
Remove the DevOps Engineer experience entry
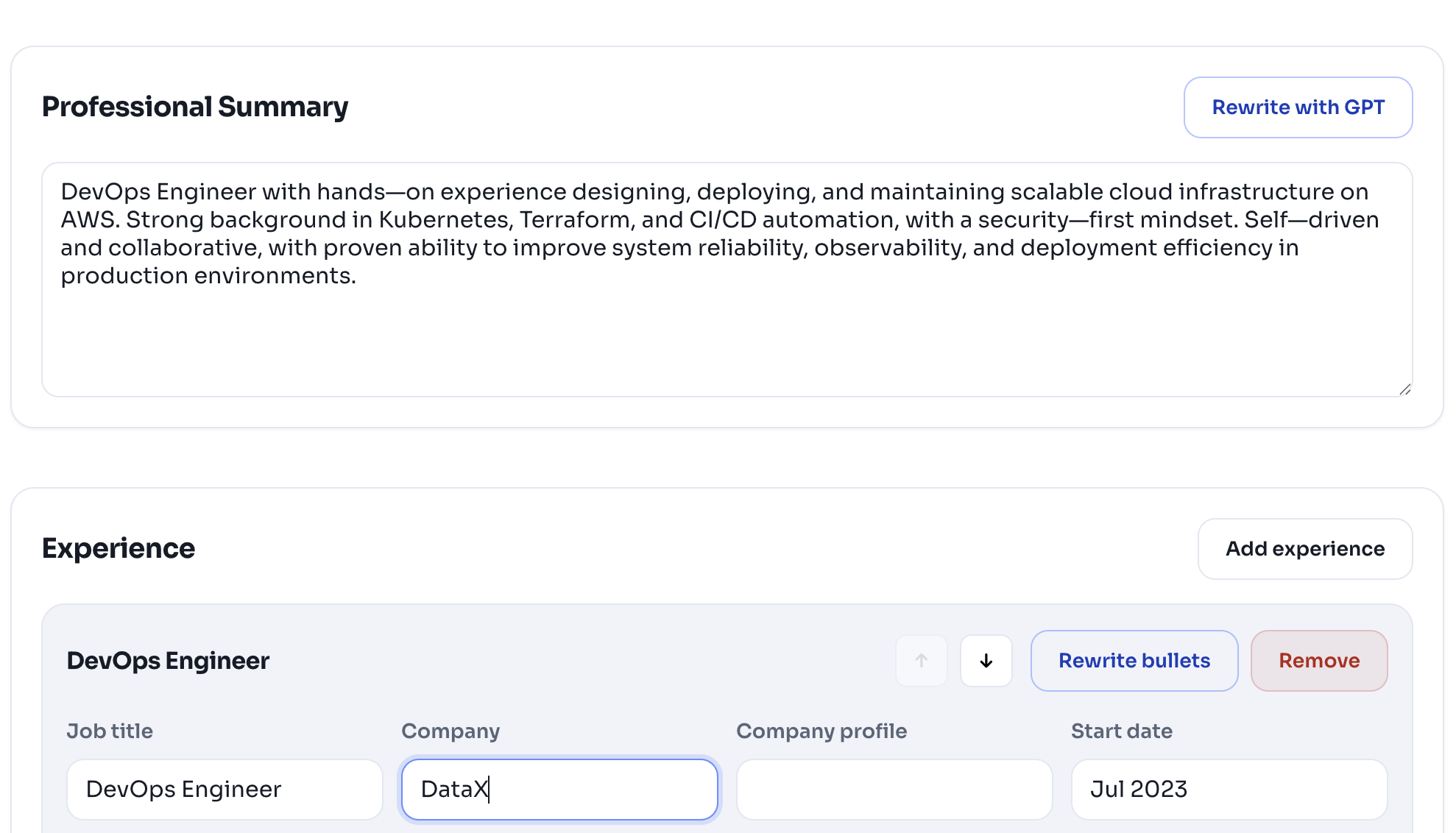pyautogui.click(x=1318, y=661)
